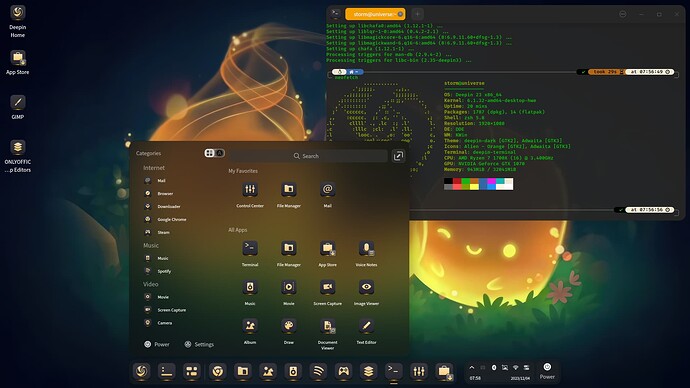The height and width of the screenshot is (388, 690).
Task: Open the Image Viewer app
Action: click(x=366, y=287)
